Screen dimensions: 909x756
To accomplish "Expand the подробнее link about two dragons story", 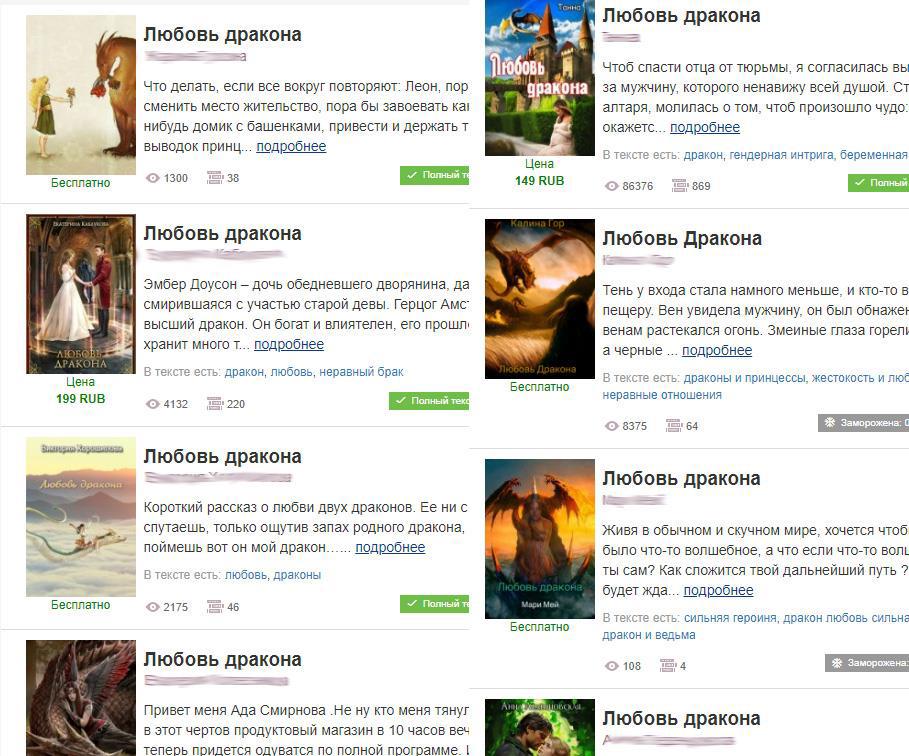I will tap(390, 547).
